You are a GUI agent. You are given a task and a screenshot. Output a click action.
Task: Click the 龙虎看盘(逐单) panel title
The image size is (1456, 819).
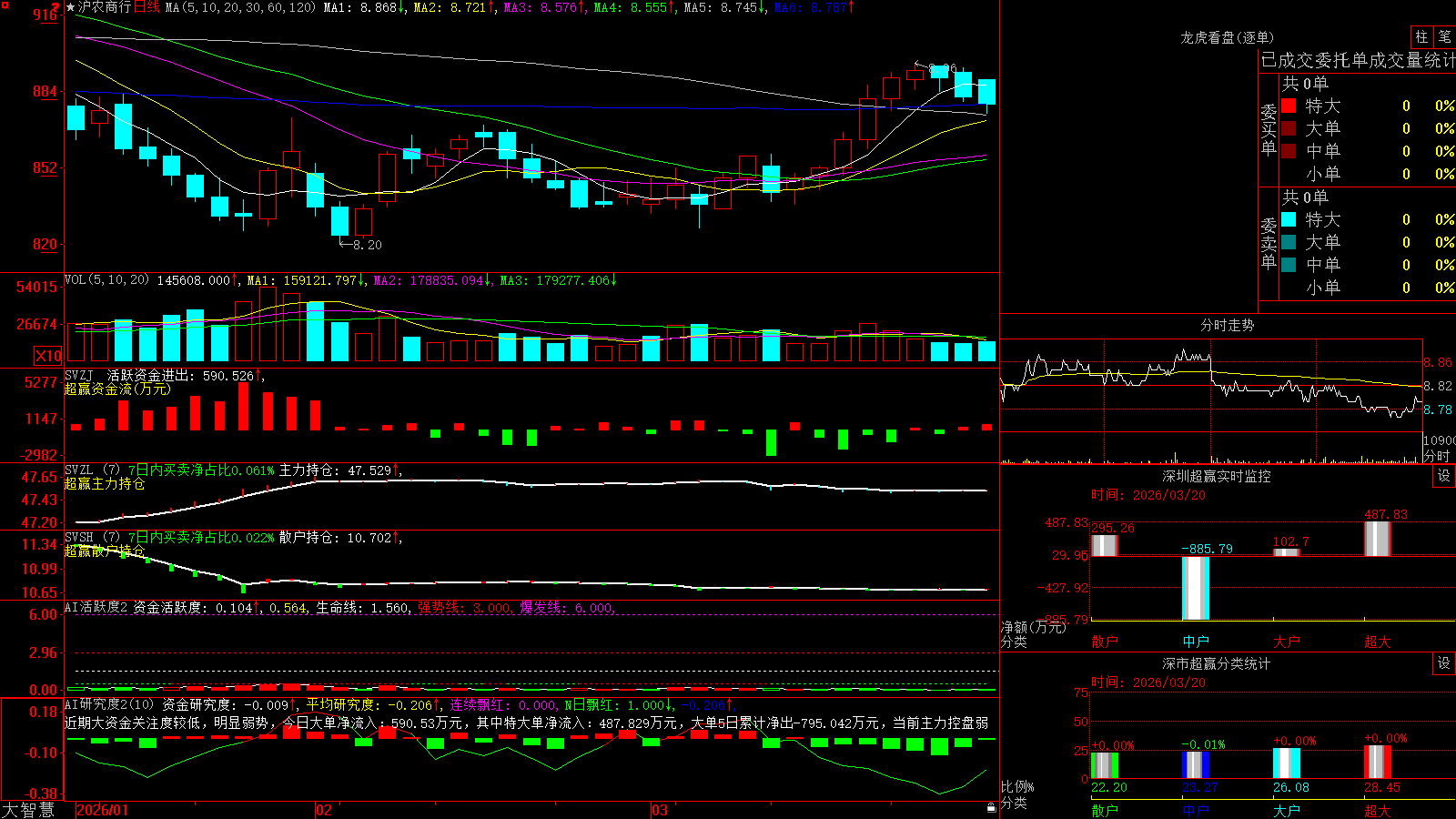click(x=1228, y=37)
